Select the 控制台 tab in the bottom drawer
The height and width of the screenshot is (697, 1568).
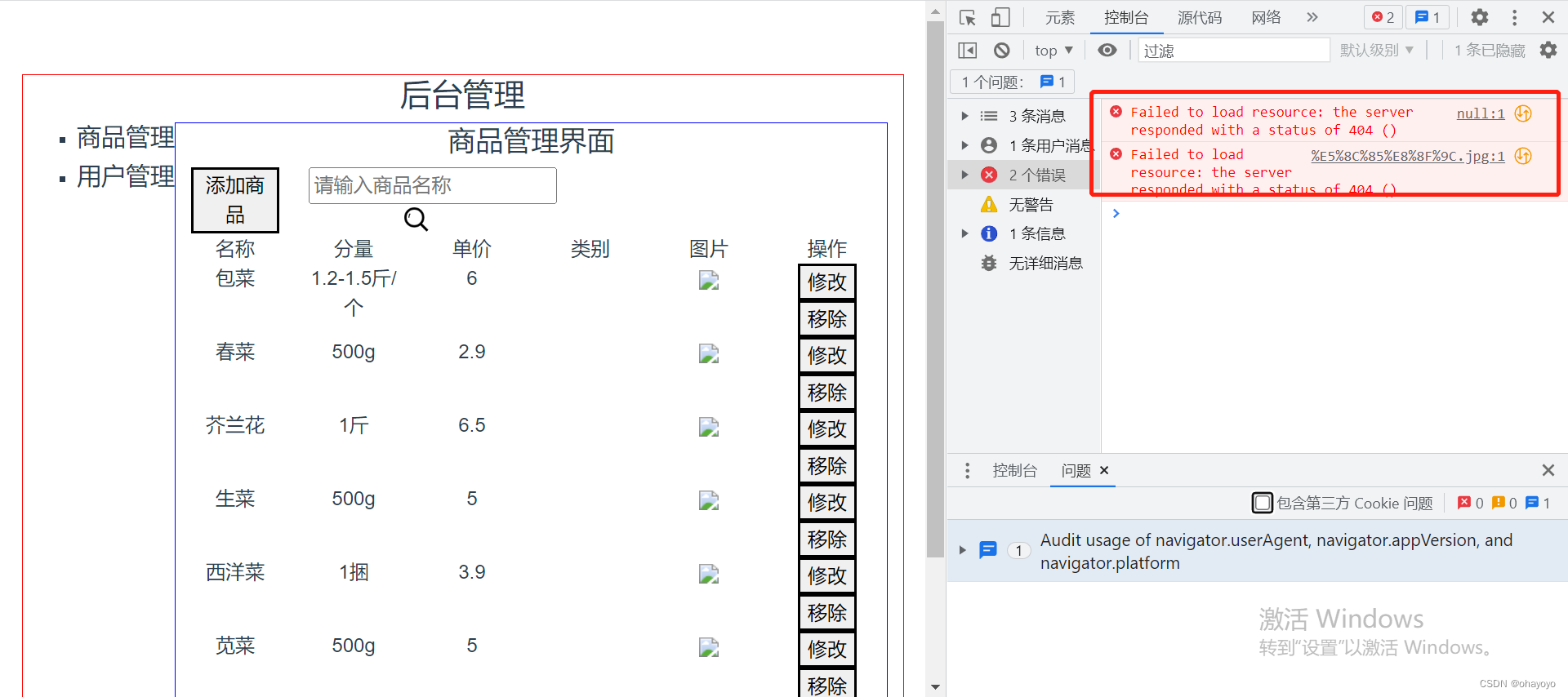coord(1014,471)
